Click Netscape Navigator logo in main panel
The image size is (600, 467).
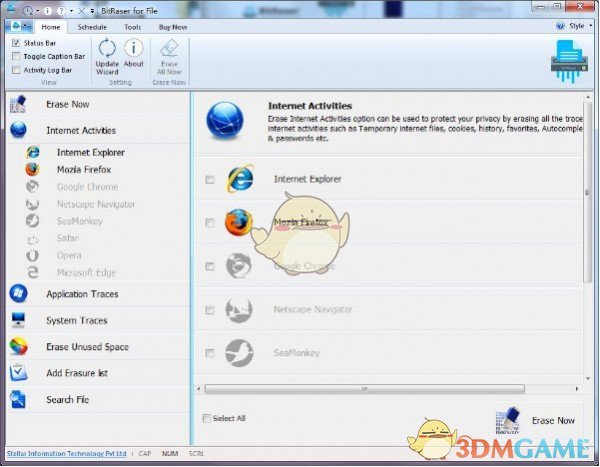(x=239, y=309)
